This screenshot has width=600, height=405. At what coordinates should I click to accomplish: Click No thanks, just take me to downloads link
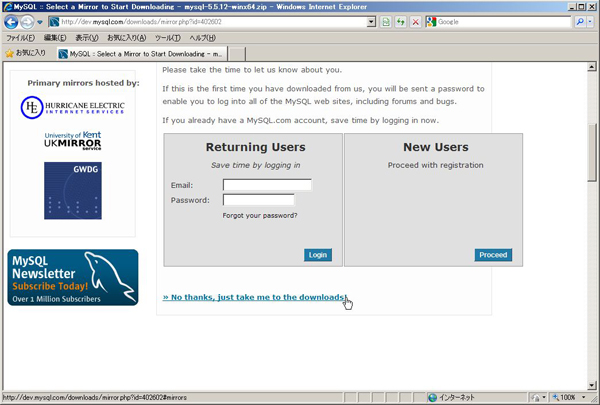[x=255, y=297]
